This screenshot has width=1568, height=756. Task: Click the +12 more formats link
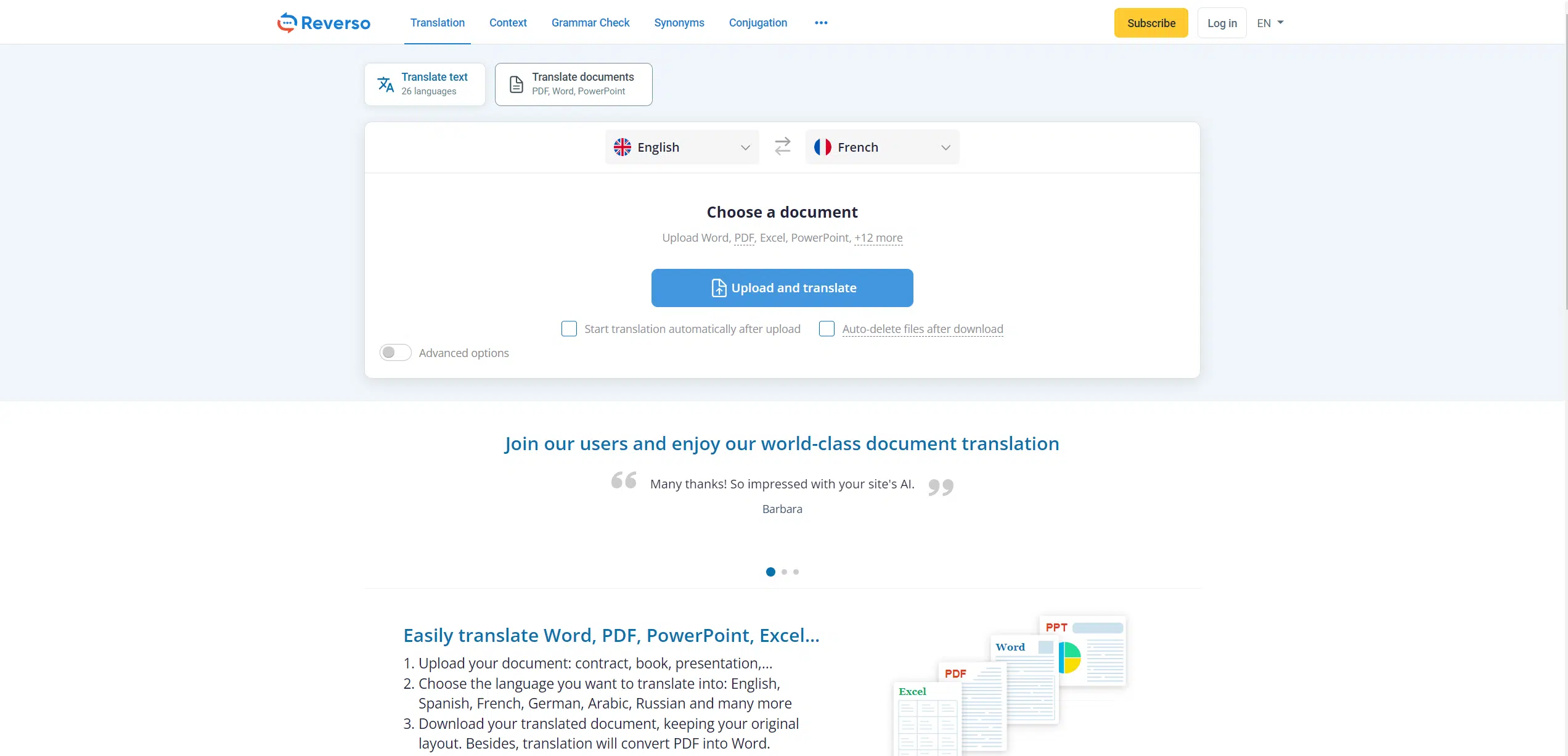[x=878, y=238]
